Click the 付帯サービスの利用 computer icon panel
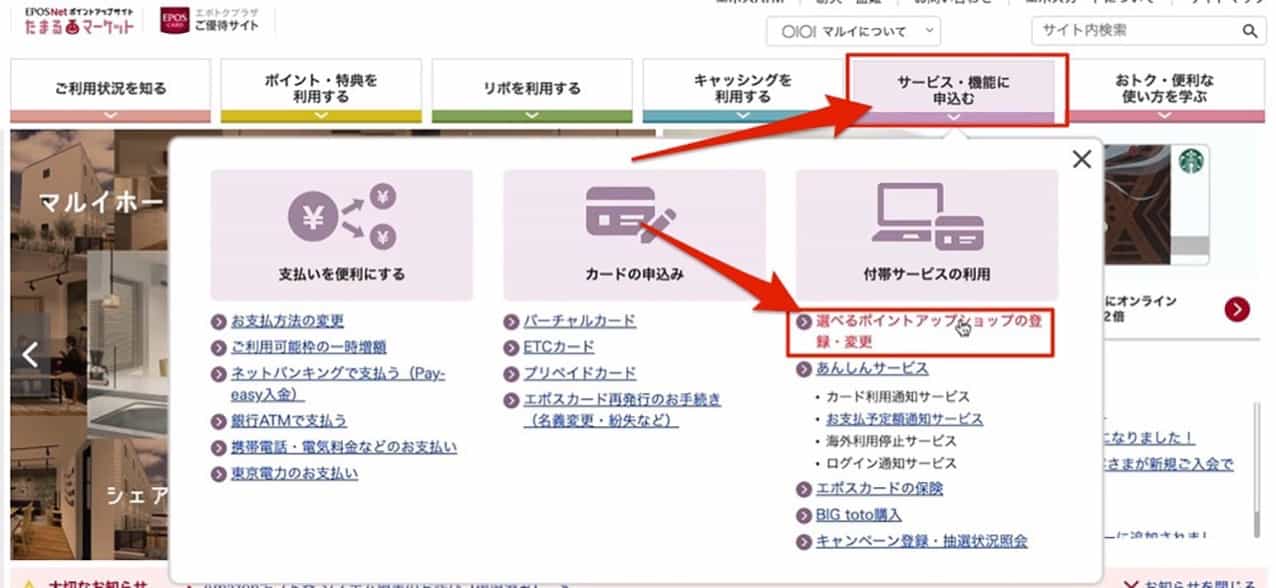This screenshot has height=588, width=1276. pyautogui.click(x=927, y=234)
